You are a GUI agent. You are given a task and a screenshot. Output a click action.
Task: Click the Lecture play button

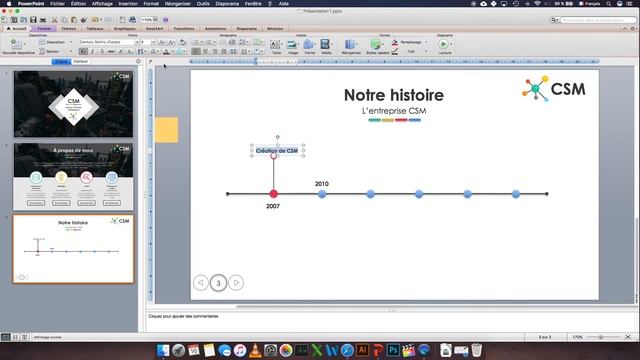(x=444, y=44)
